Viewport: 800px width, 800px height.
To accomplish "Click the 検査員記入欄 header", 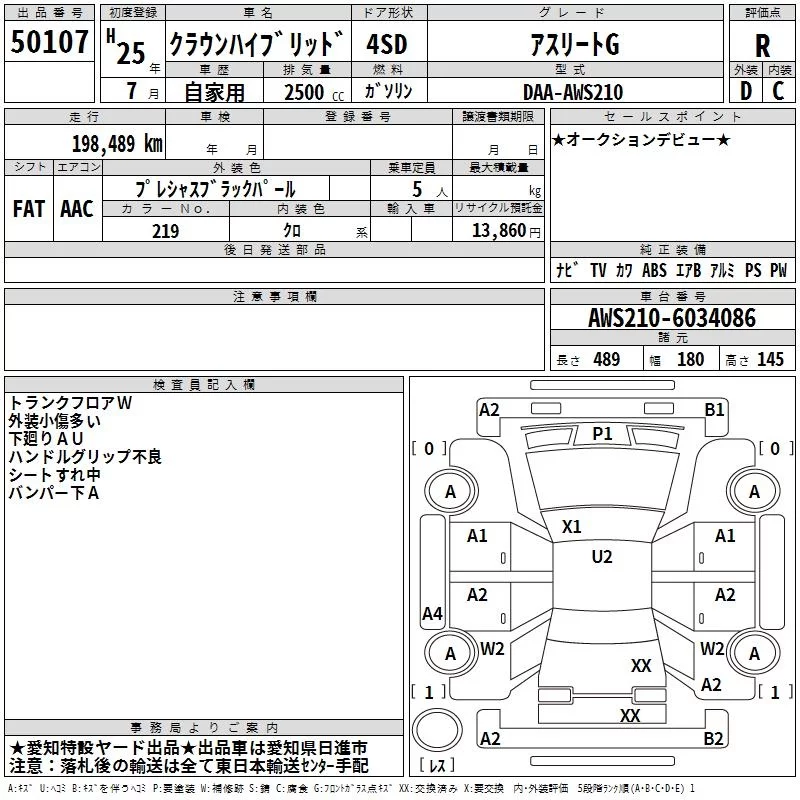I will click(x=204, y=384).
